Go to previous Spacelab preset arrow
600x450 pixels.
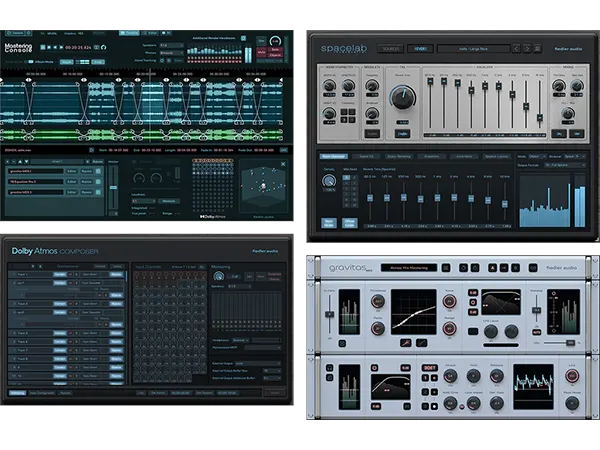coord(516,49)
